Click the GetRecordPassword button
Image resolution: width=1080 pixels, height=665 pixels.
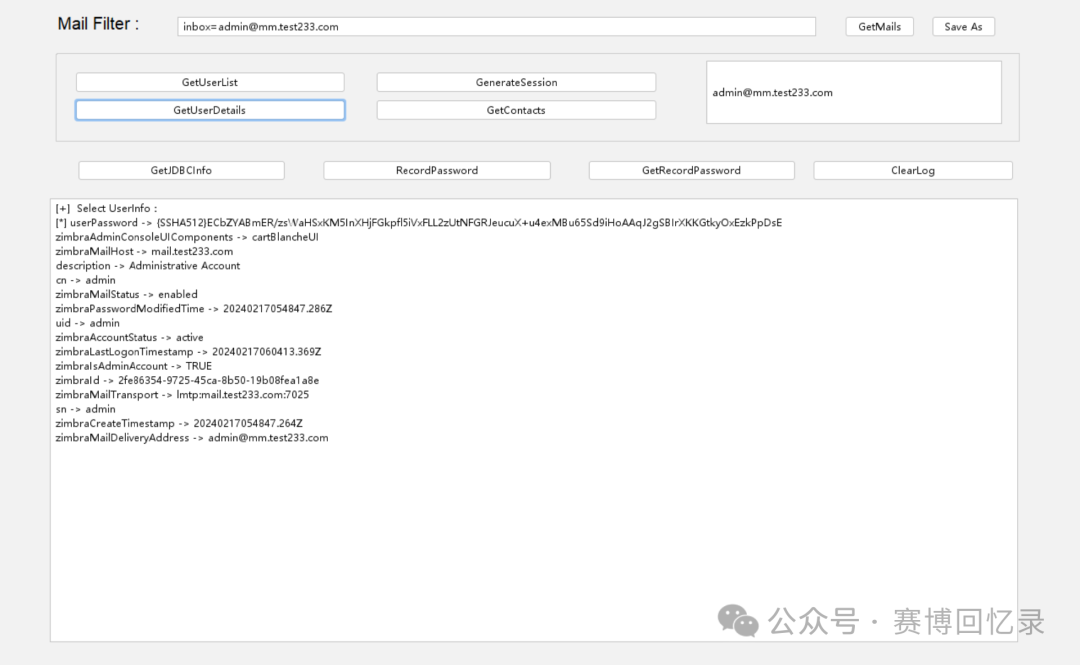click(692, 170)
